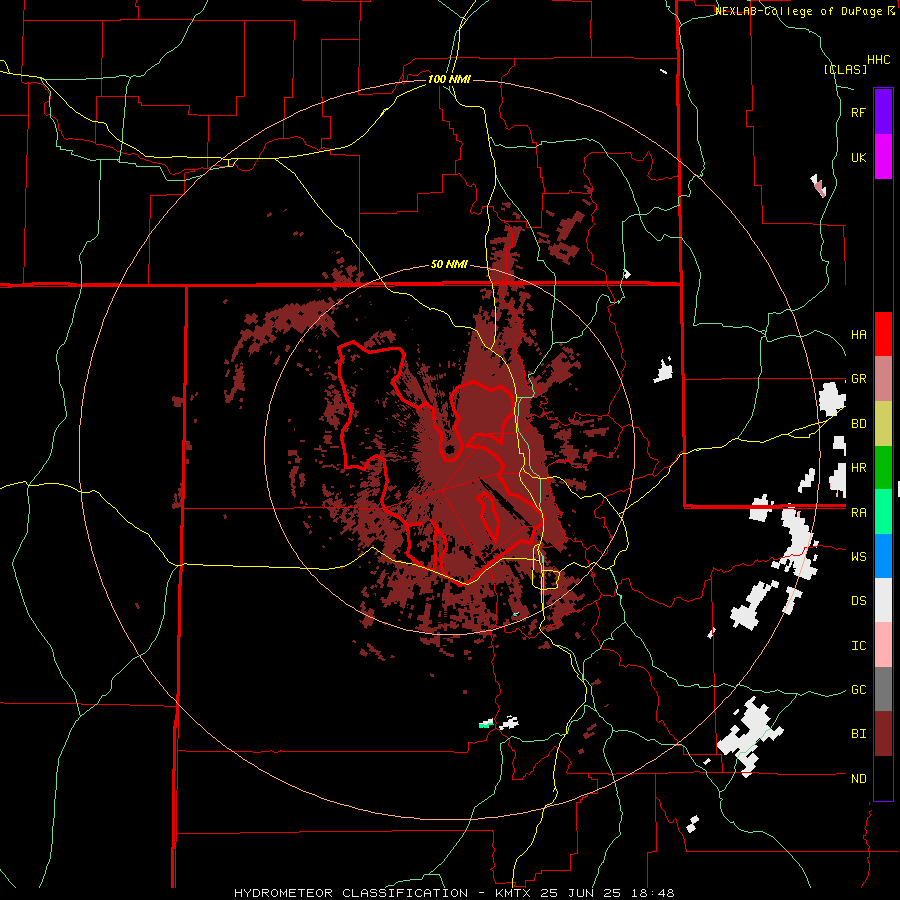900x900 pixels.
Task: Click the 100 NMI range ring label
Action: click(449, 79)
